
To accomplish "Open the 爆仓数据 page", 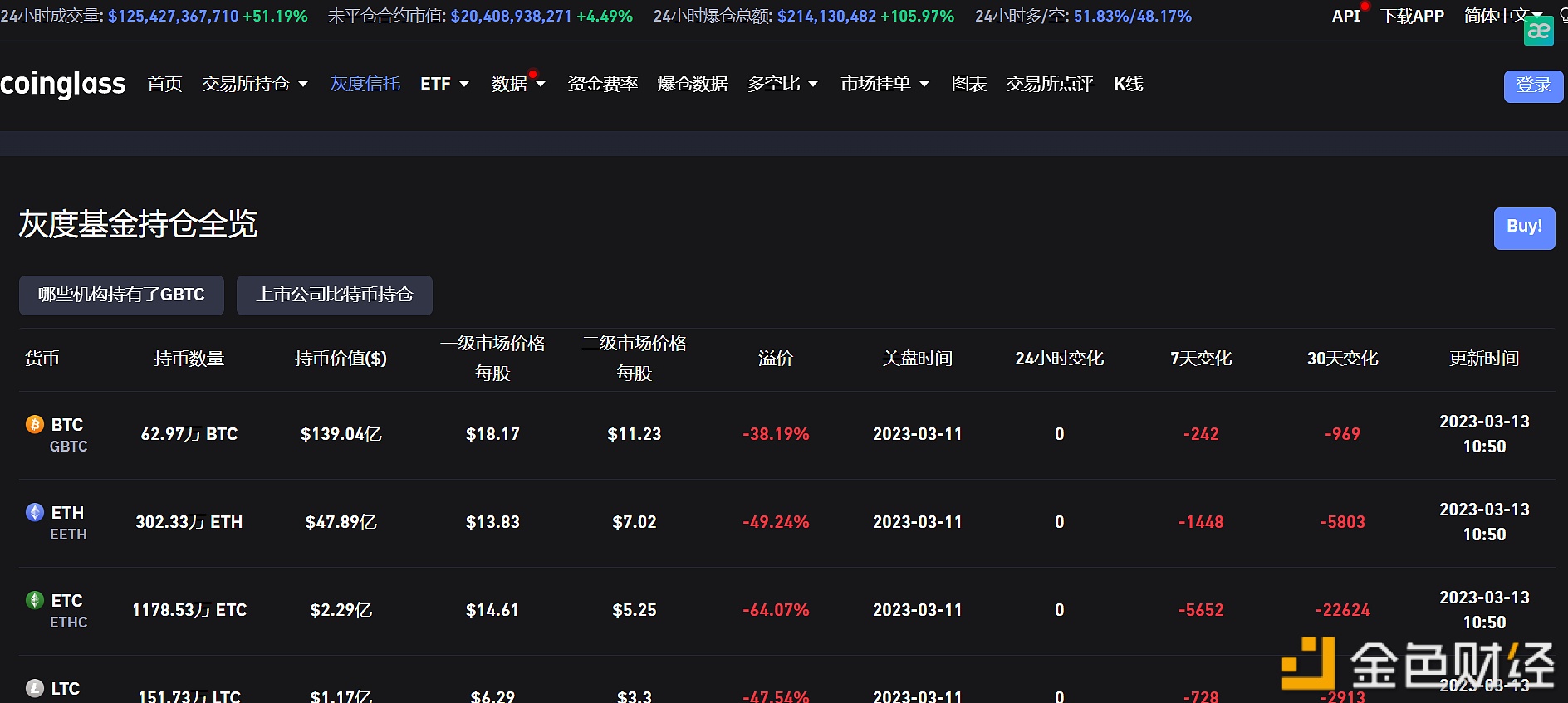I will (693, 84).
